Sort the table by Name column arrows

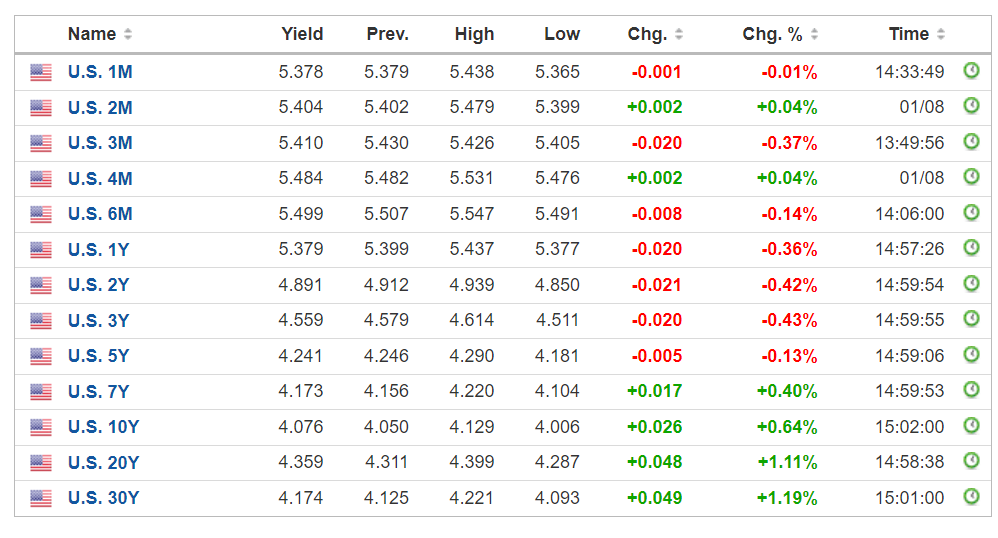pyautogui.click(x=128, y=34)
